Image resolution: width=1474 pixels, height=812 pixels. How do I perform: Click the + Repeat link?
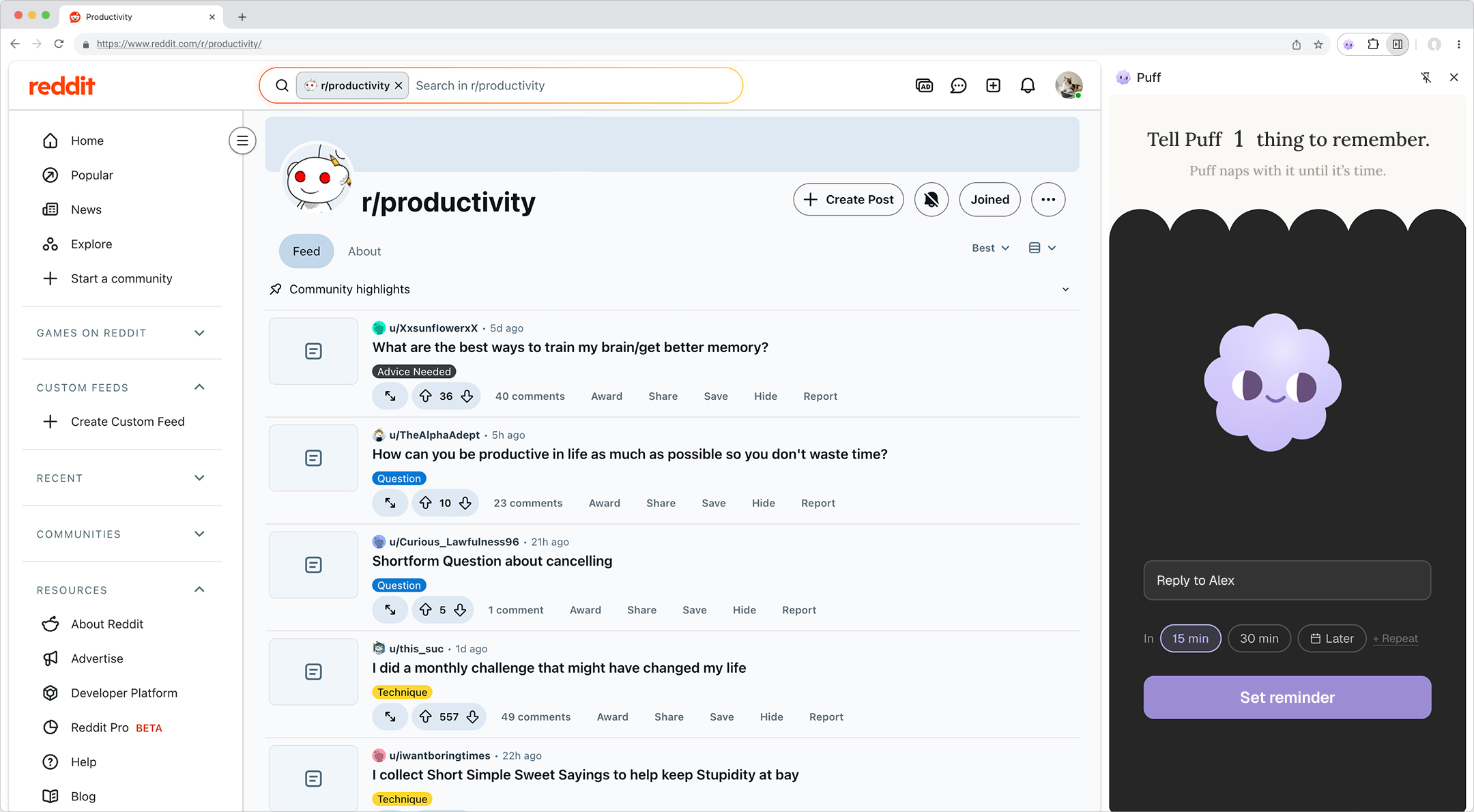pos(1396,639)
